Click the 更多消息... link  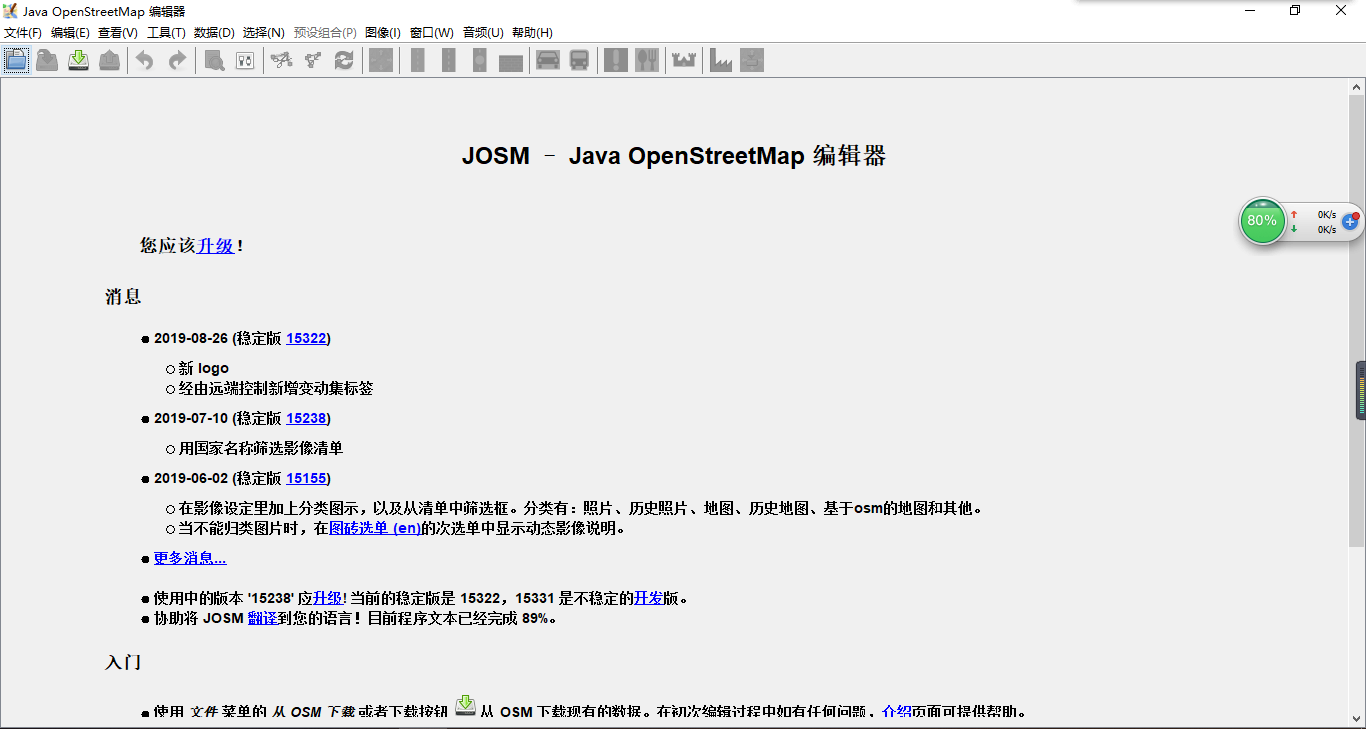(188, 558)
